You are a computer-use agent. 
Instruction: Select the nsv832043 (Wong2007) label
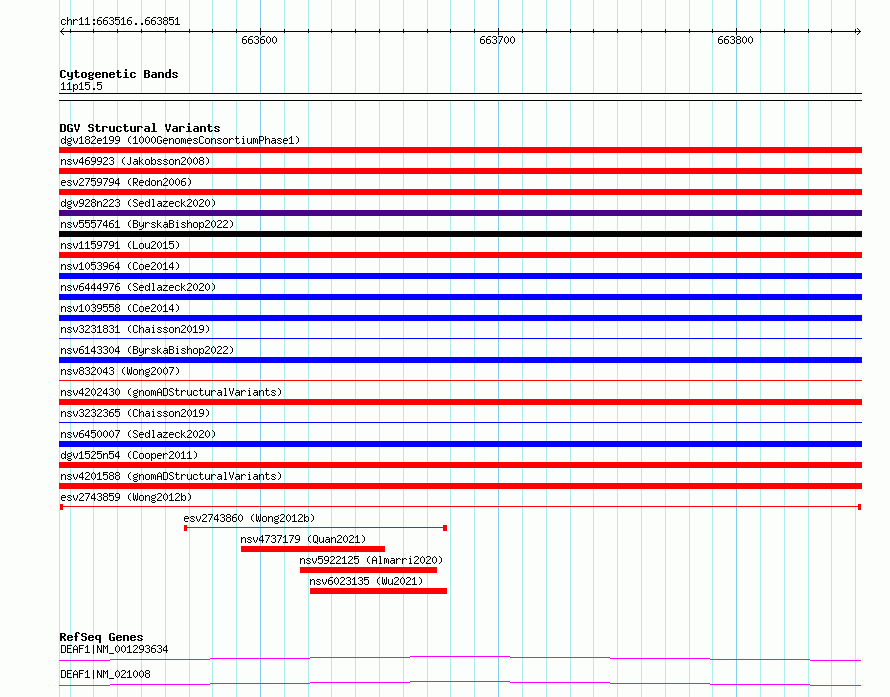point(120,371)
